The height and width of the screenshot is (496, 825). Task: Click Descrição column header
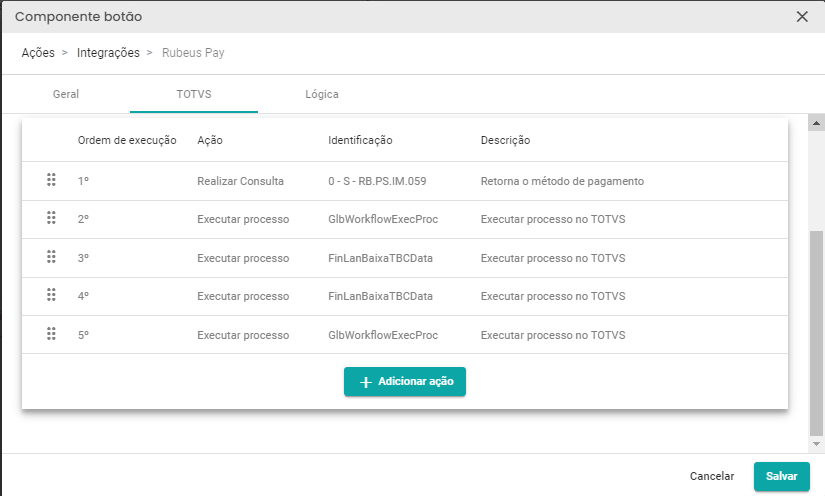(505, 140)
